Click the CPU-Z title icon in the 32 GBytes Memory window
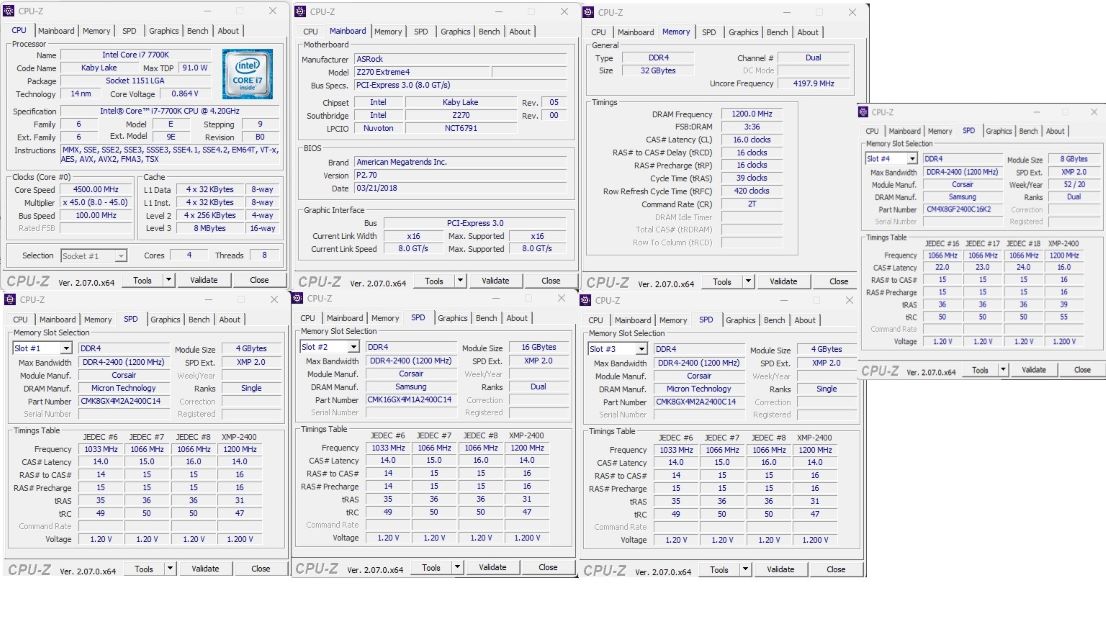 588,12
